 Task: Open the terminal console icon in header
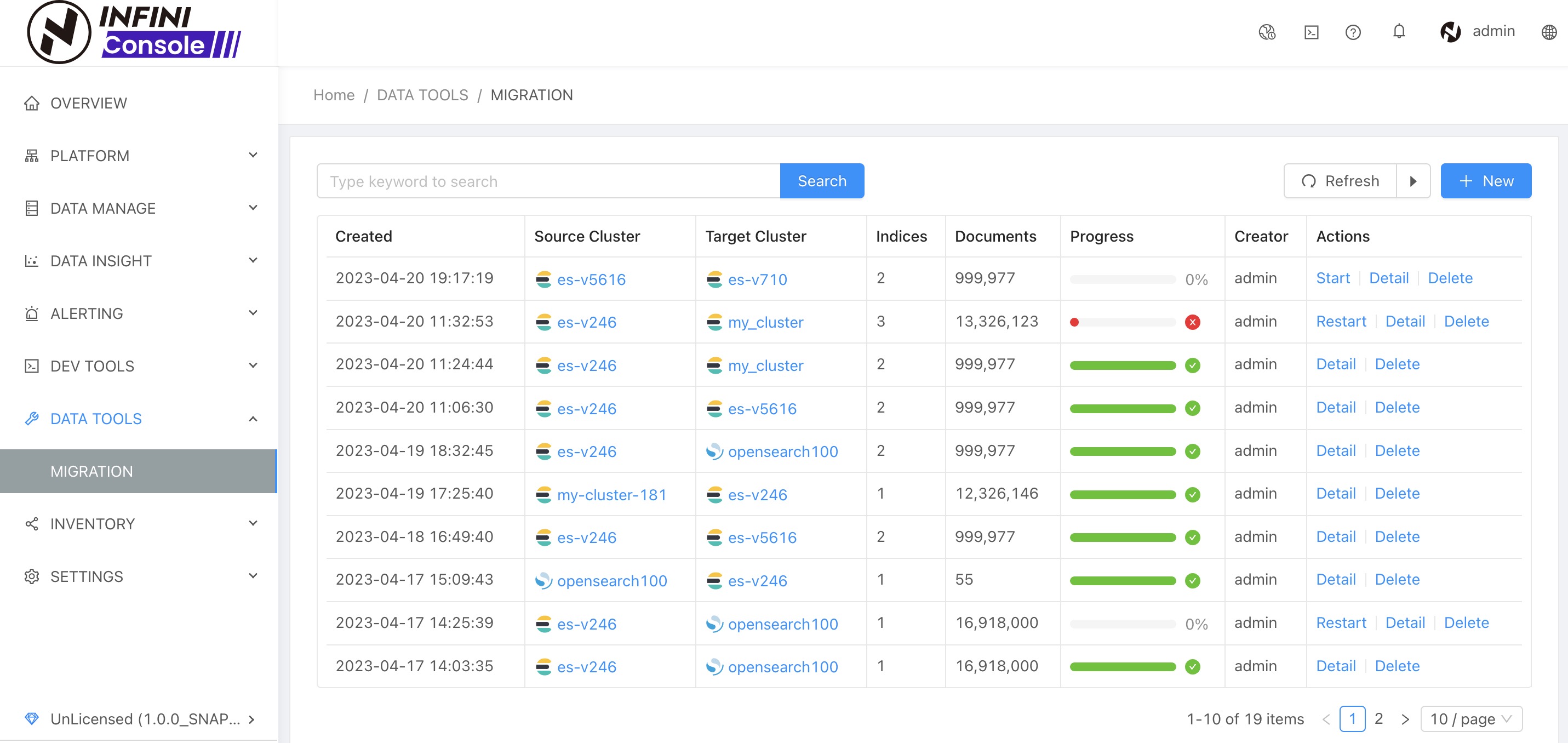pyautogui.click(x=1311, y=32)
